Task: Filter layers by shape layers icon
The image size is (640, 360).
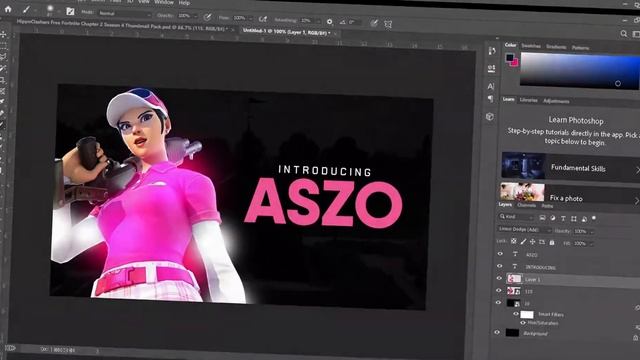Action: click(x=573, y=219)
